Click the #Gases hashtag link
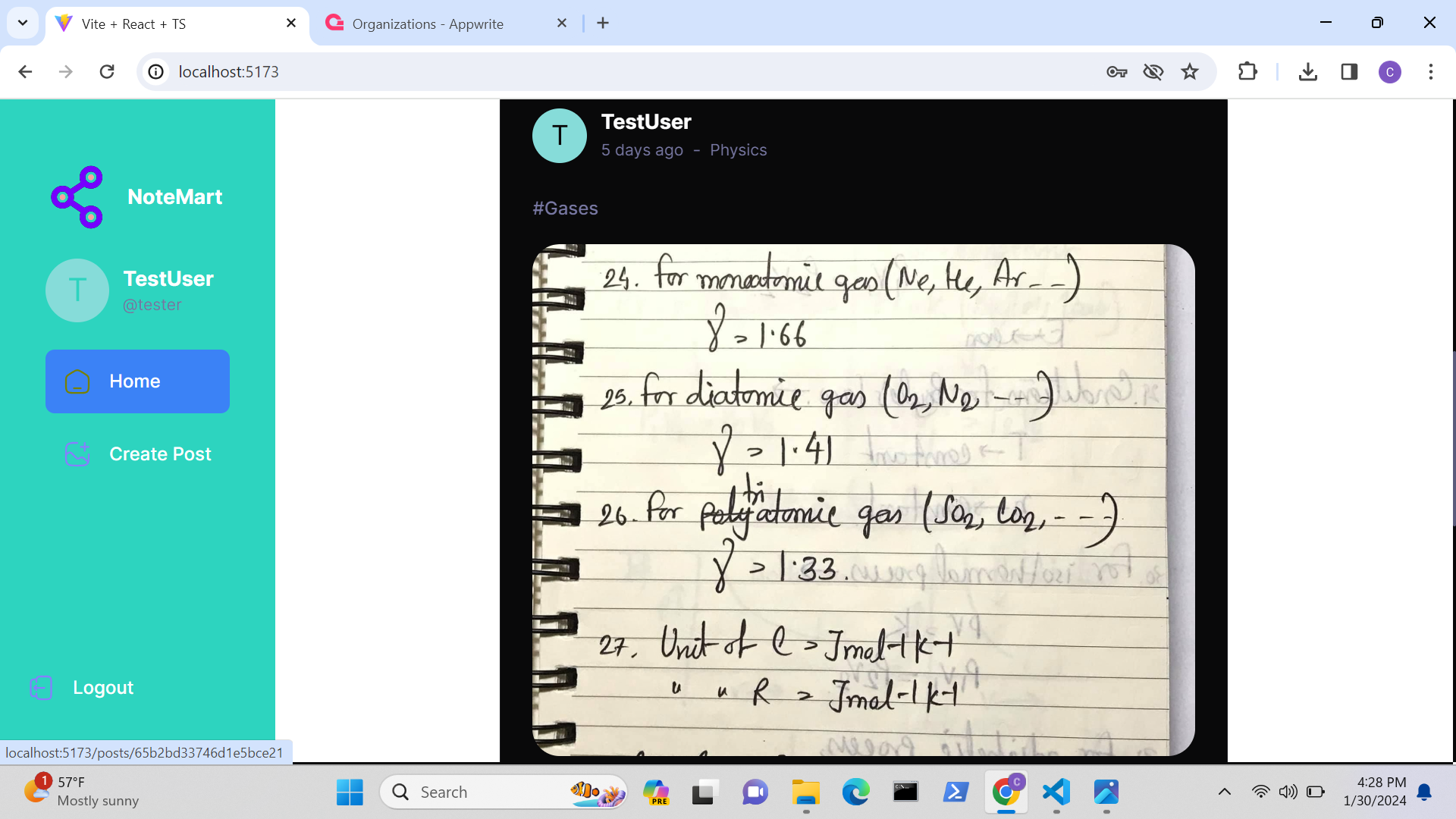This screenshot has width=1456, height=819. click(x=565, y=209)
